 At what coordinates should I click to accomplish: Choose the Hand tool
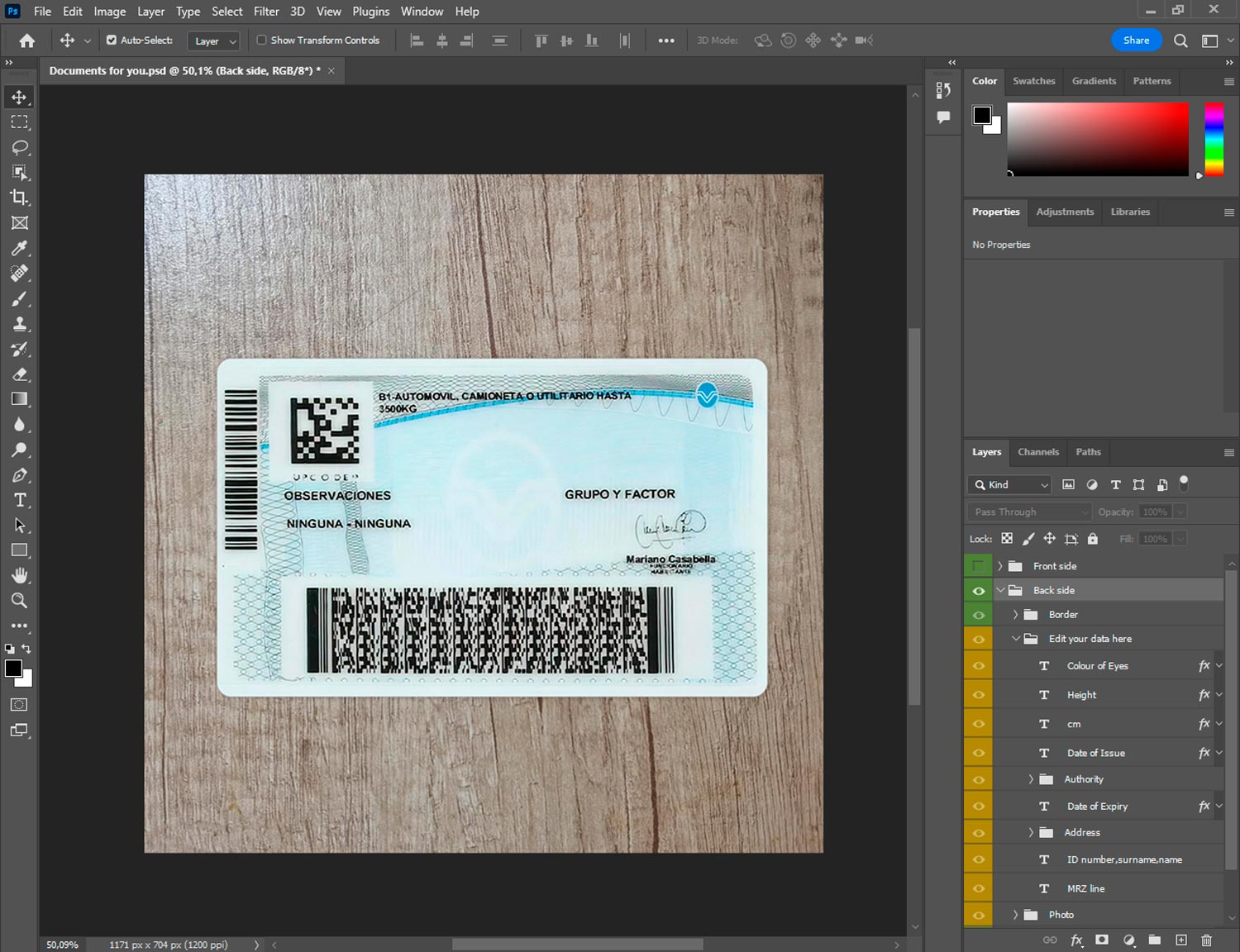coord(20,575)
